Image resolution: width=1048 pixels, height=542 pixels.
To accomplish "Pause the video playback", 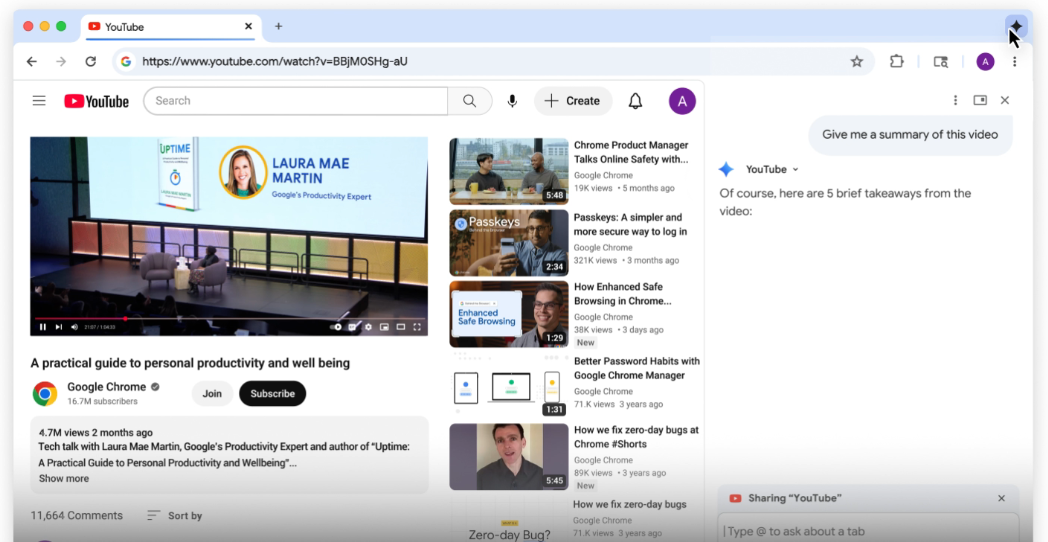I will coord(43,327).
